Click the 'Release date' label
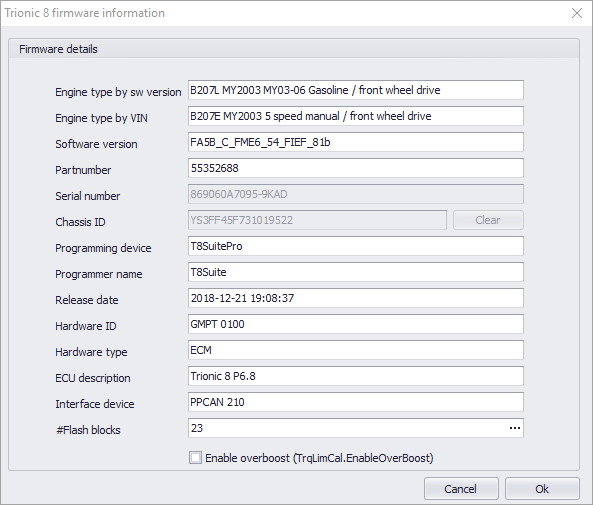Image resolution: width=593 pixels, height=505 pixels. pyautogui.click(x=87, y=300)
